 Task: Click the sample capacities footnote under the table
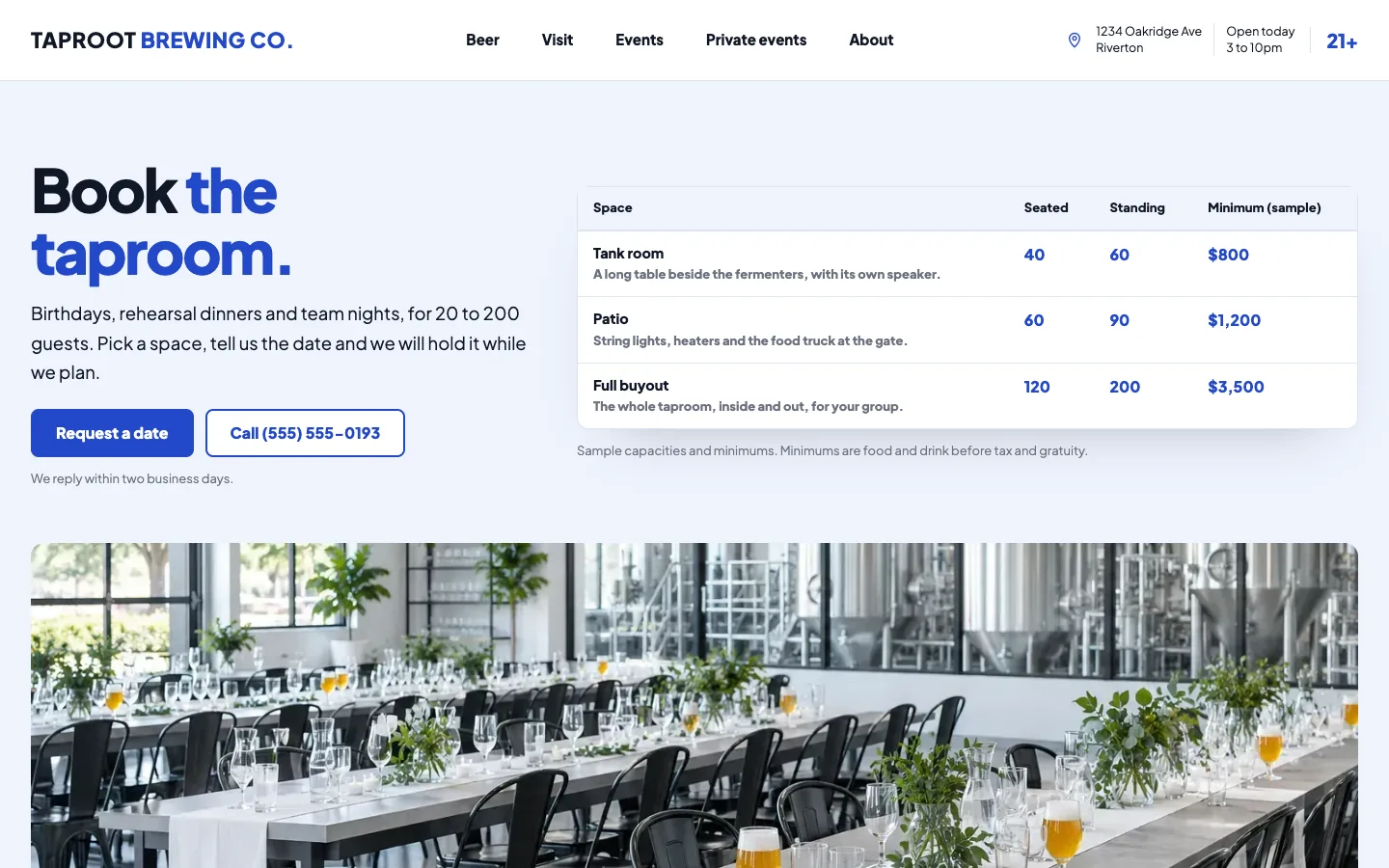pyautogui.click(x=832, y=450)
